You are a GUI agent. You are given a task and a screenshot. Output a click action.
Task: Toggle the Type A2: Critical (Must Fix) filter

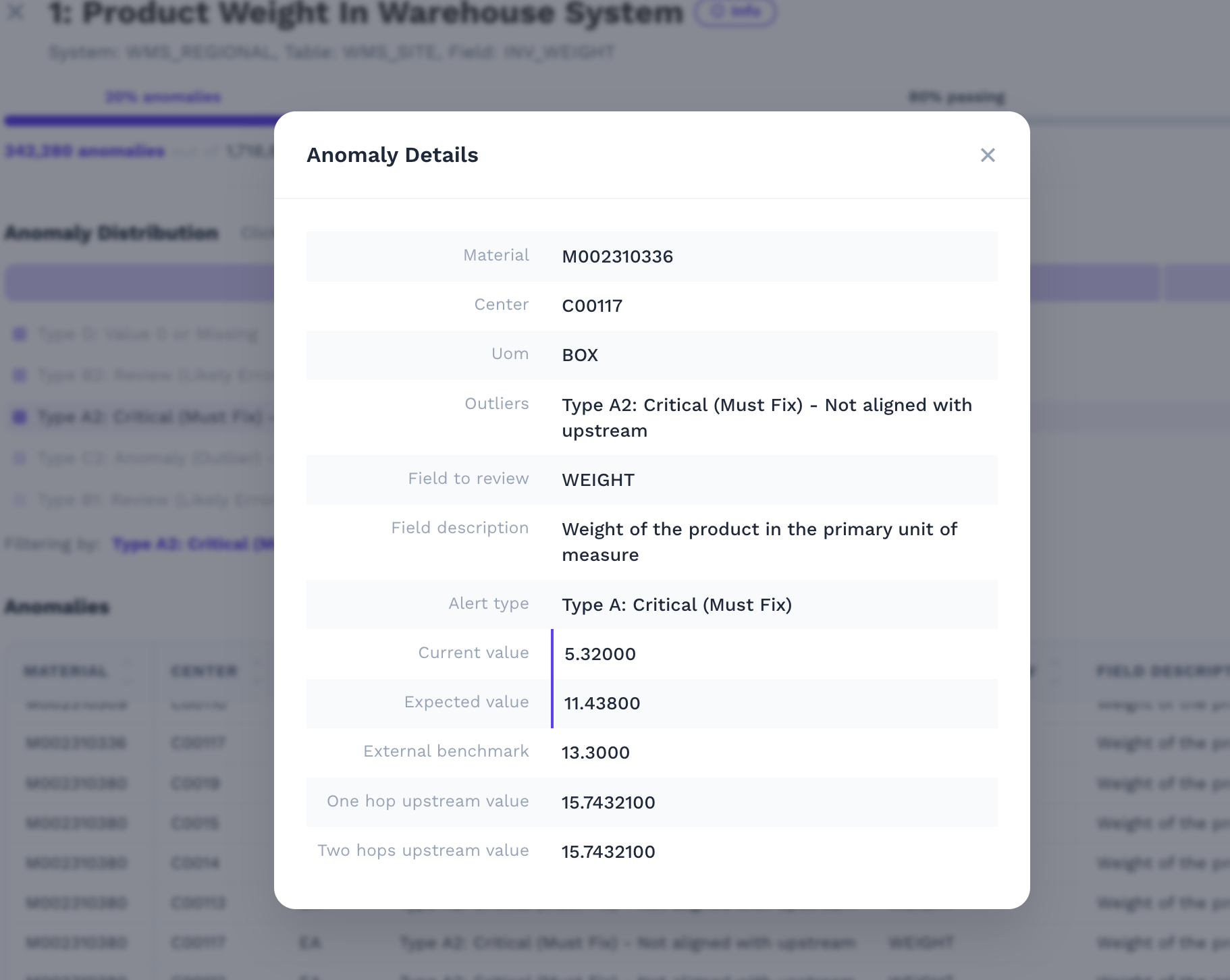point(150,417)
